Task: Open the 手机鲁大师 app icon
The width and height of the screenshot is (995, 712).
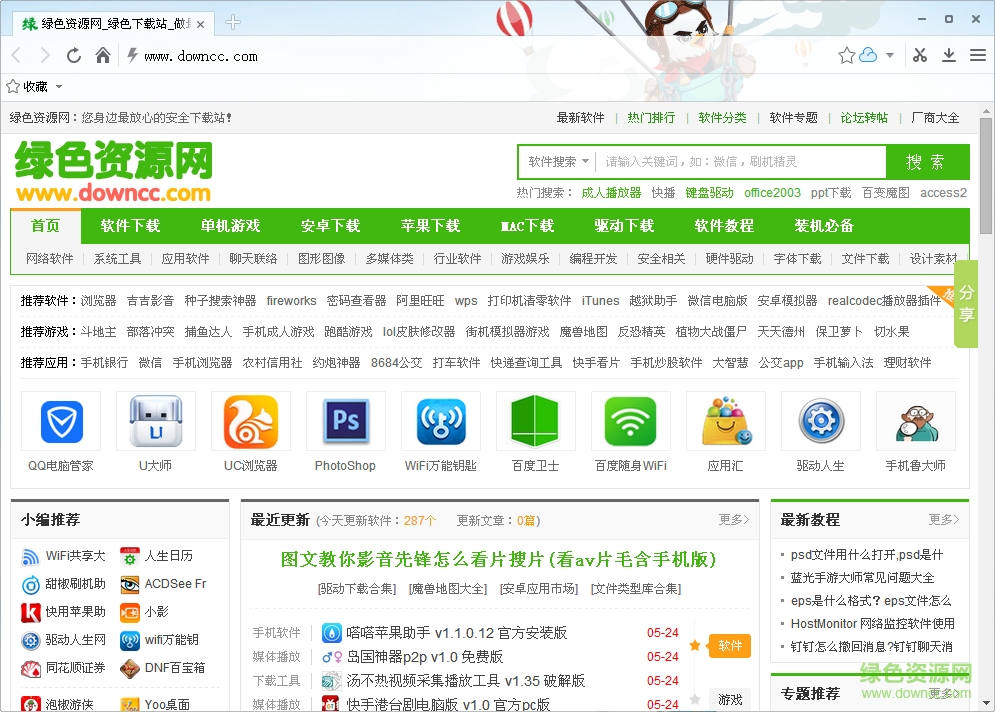Action: pyautogui.click(x=916, y=423)
